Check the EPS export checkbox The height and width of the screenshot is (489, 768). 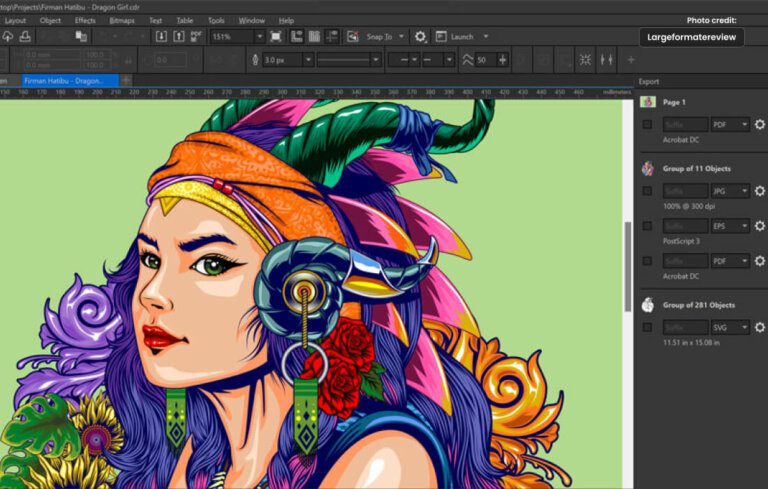click(647, 225)
